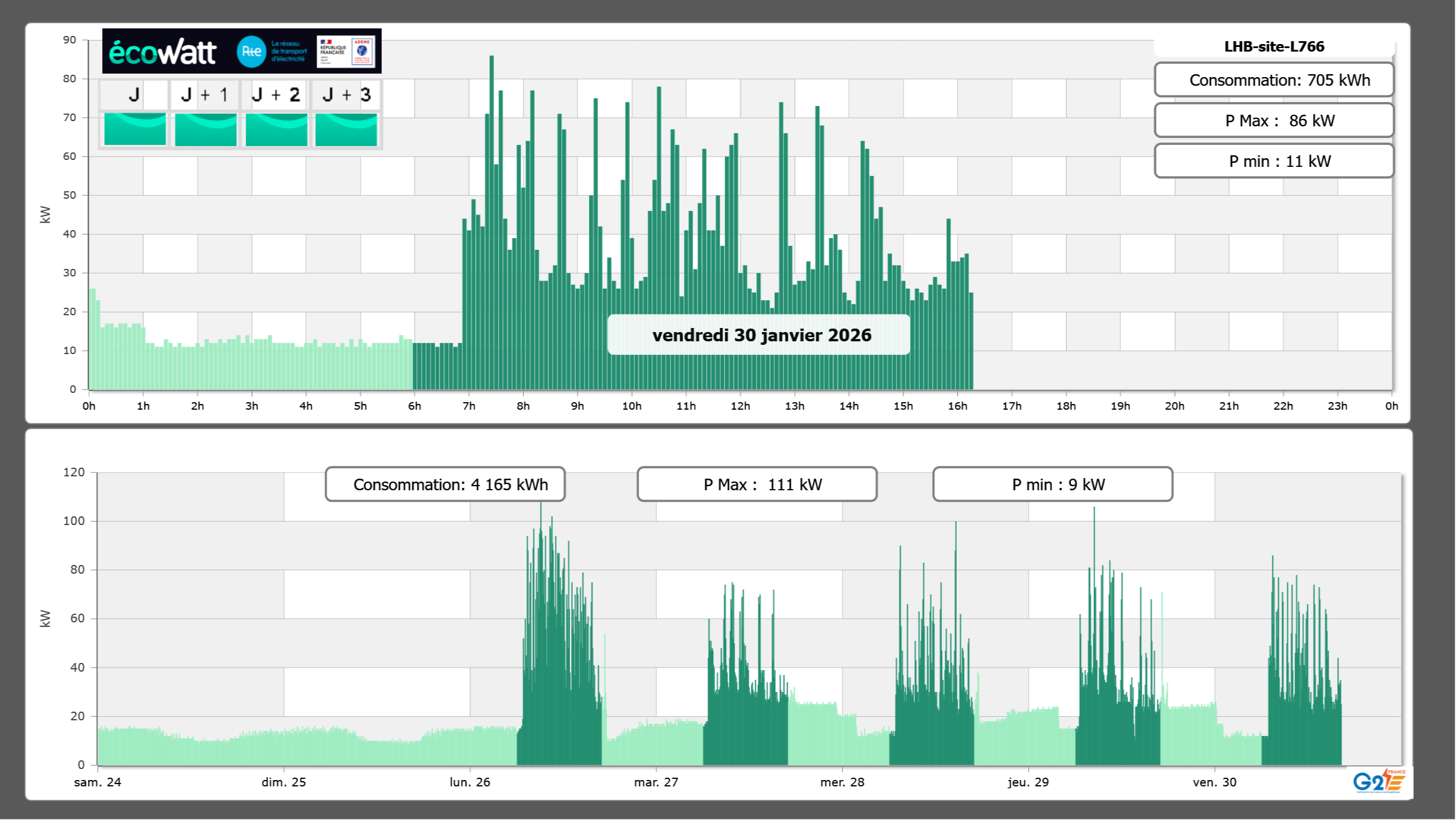Screen dimensions: 1456x820
Task: Click the green J+3 signal icon
Action: 346,129
